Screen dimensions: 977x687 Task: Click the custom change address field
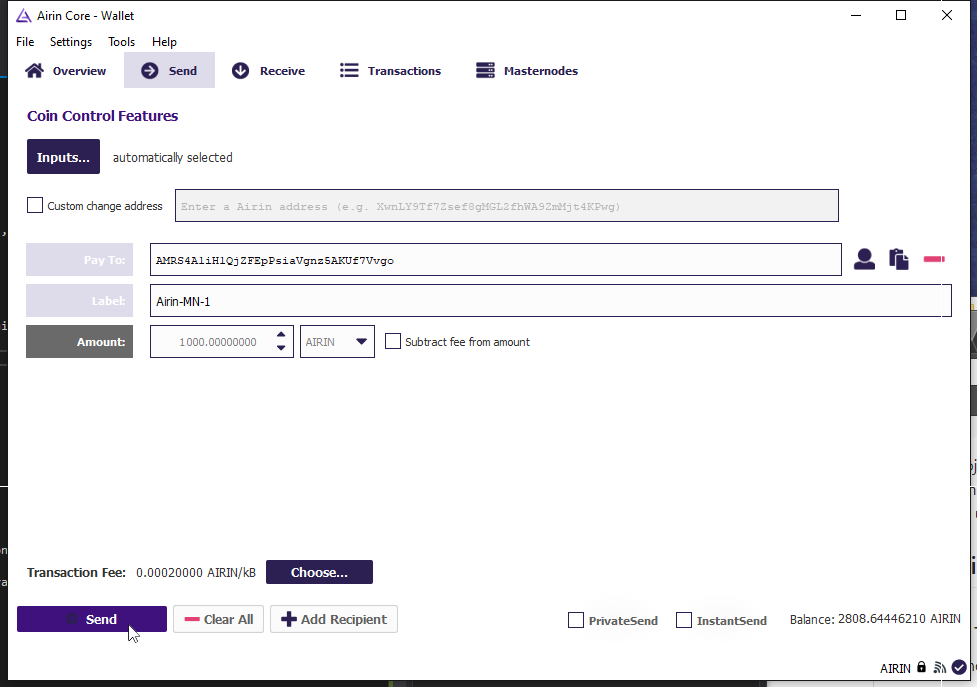point(507,206)
